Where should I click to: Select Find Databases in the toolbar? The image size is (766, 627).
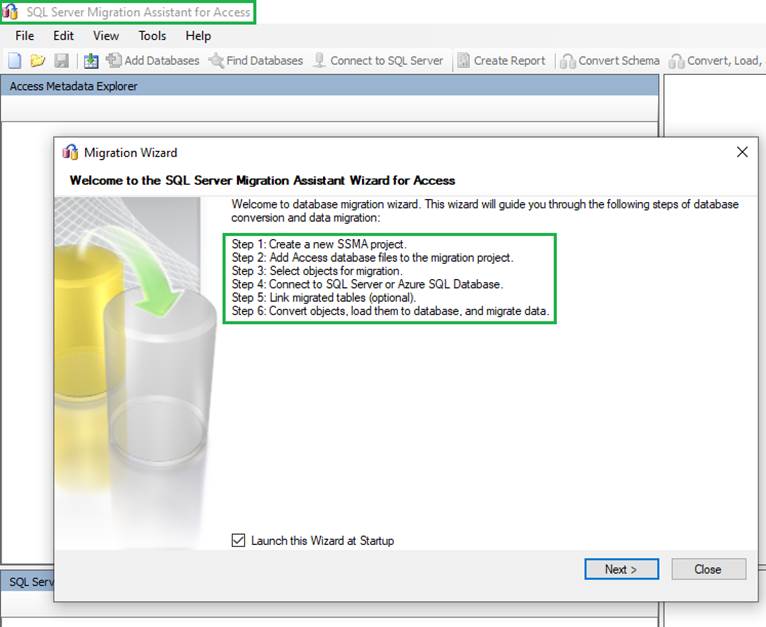click(255, 60)
